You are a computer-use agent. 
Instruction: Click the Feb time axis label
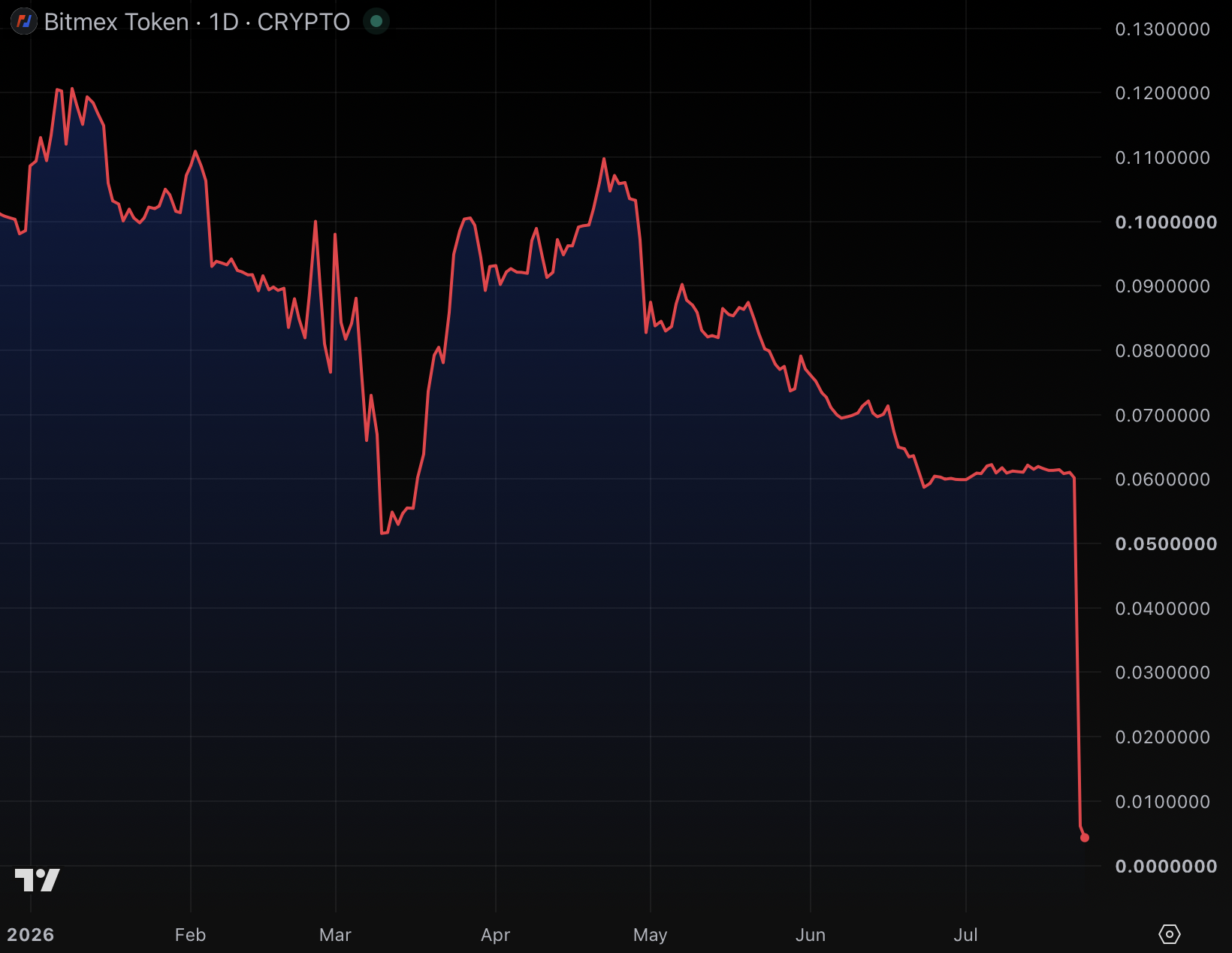coord(190,935)
